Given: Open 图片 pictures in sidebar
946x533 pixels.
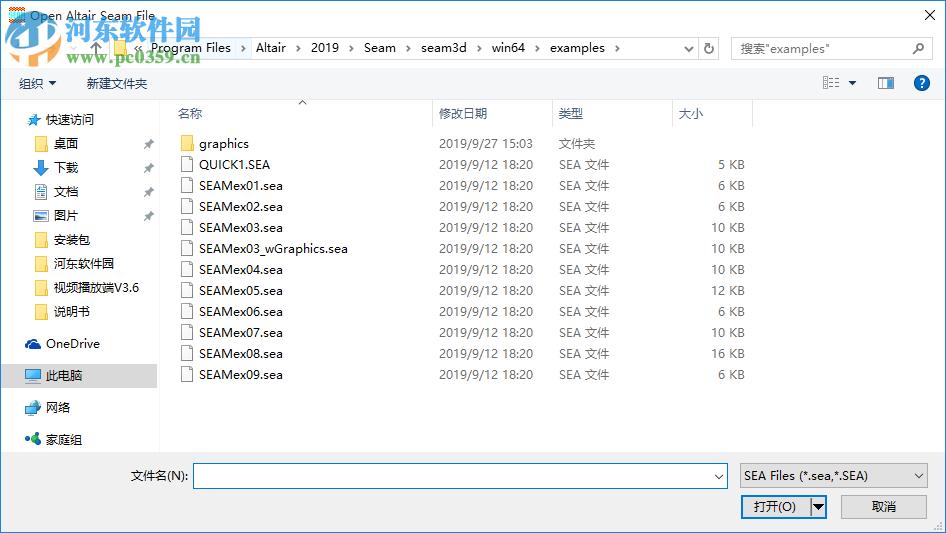Looking at the screenshot, I should pyautogui.click(x=65, y=215).
